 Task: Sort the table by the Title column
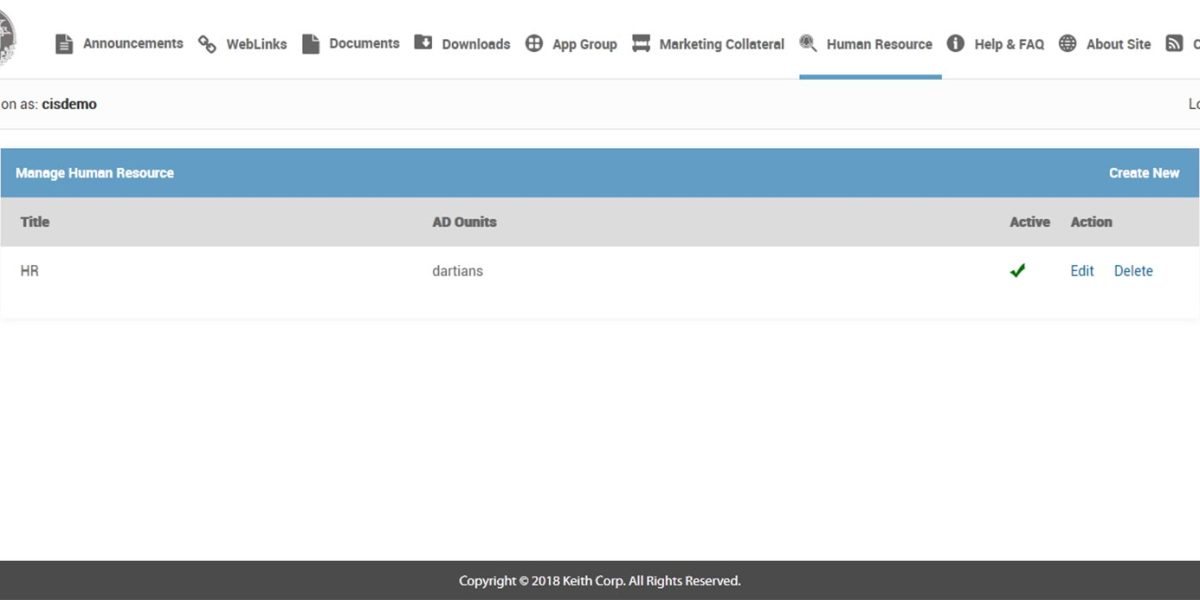pyautogui.click(x=35, y=221)
